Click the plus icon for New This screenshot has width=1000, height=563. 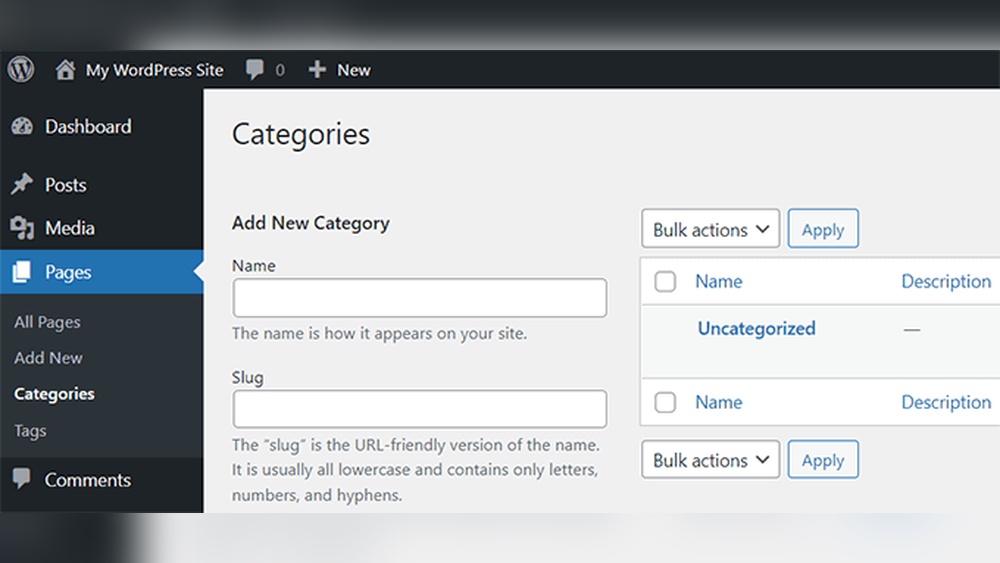[317, 69]
